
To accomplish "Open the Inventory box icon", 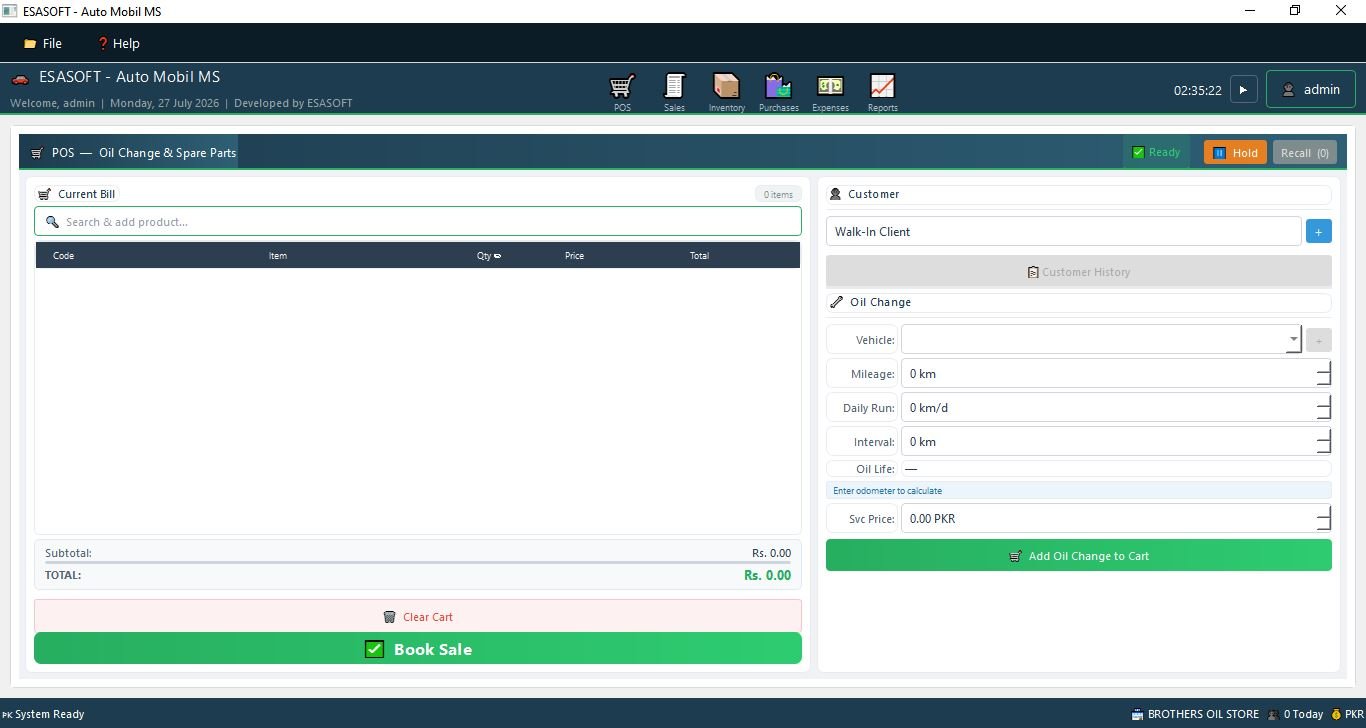I will point(726,92).
